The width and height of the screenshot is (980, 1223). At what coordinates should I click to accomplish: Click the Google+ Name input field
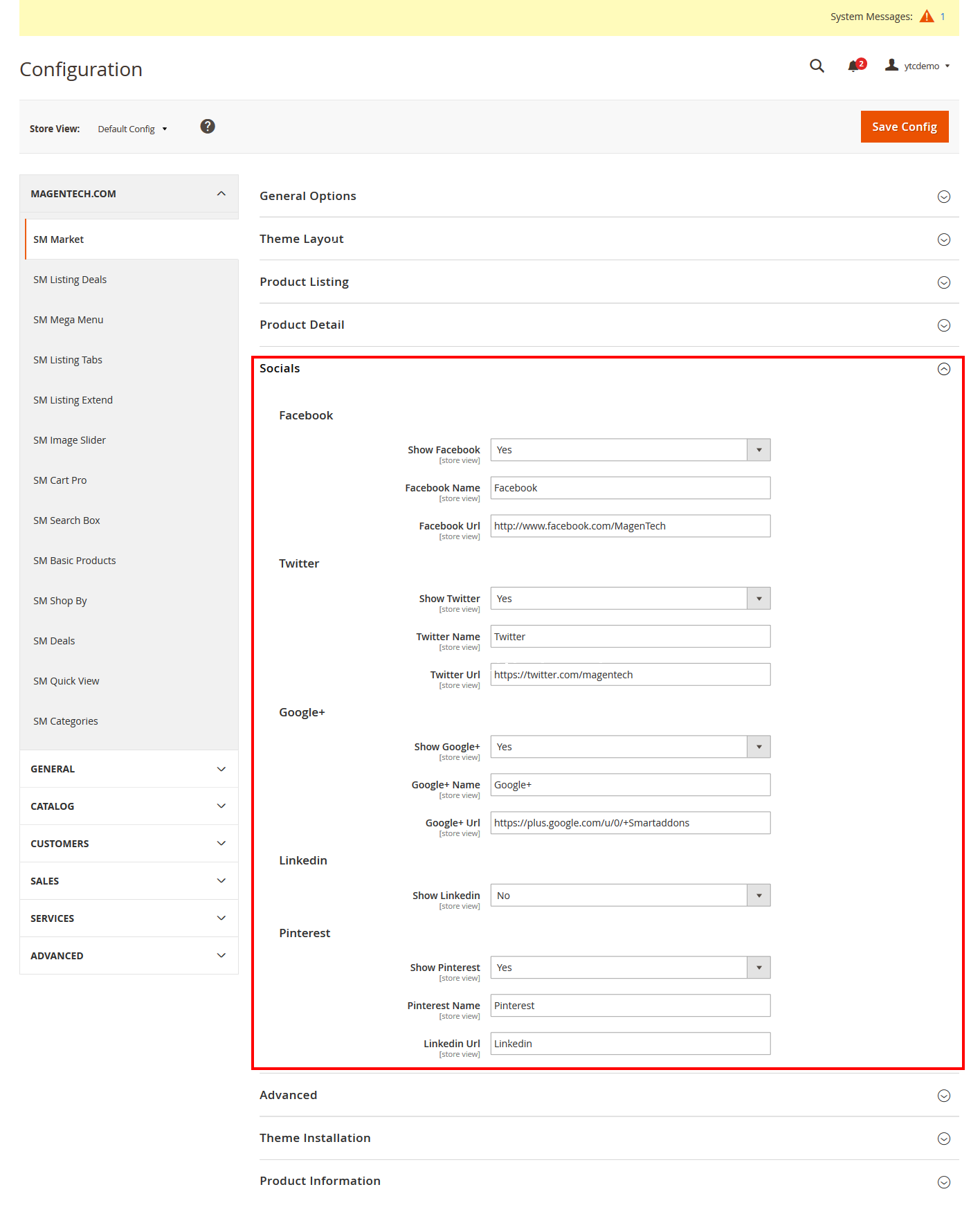(630, 785)
